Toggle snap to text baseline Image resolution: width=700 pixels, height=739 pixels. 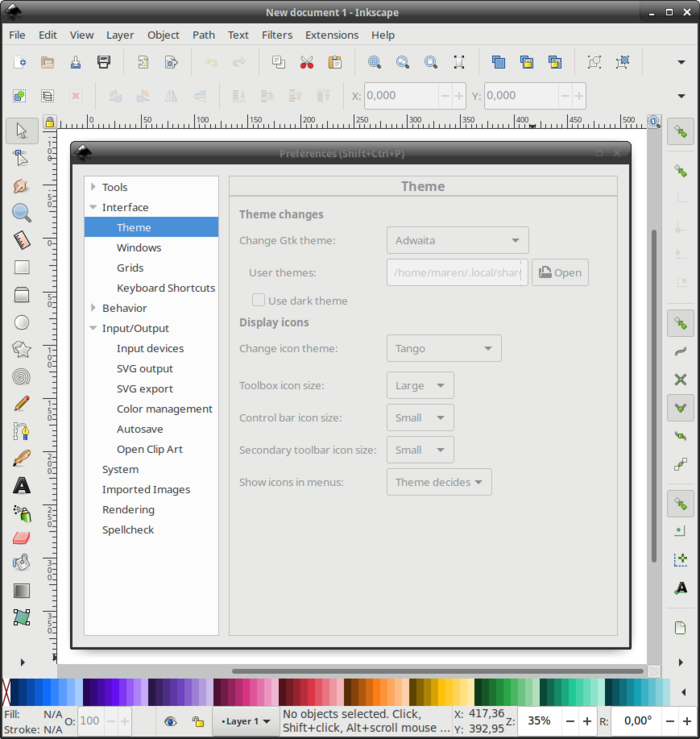681,588
